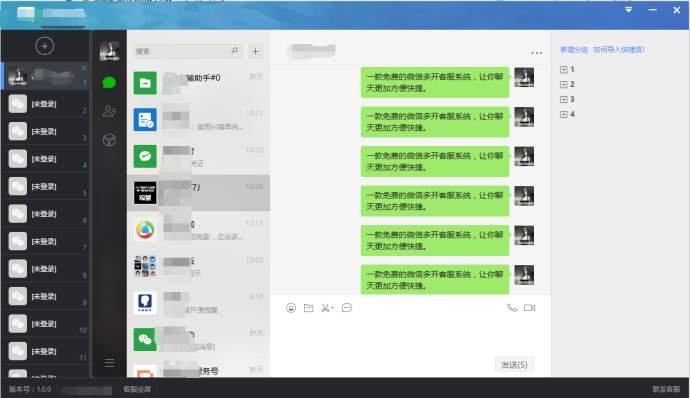Screen dimensions: 690x398
Task: Open the group chat with the multi-photo grid avatar
Action: [198, 266]
